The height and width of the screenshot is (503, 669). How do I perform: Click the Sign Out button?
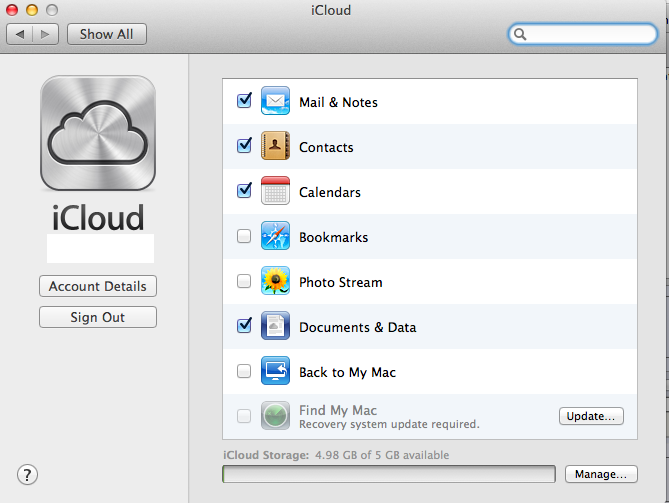point(98,317)
